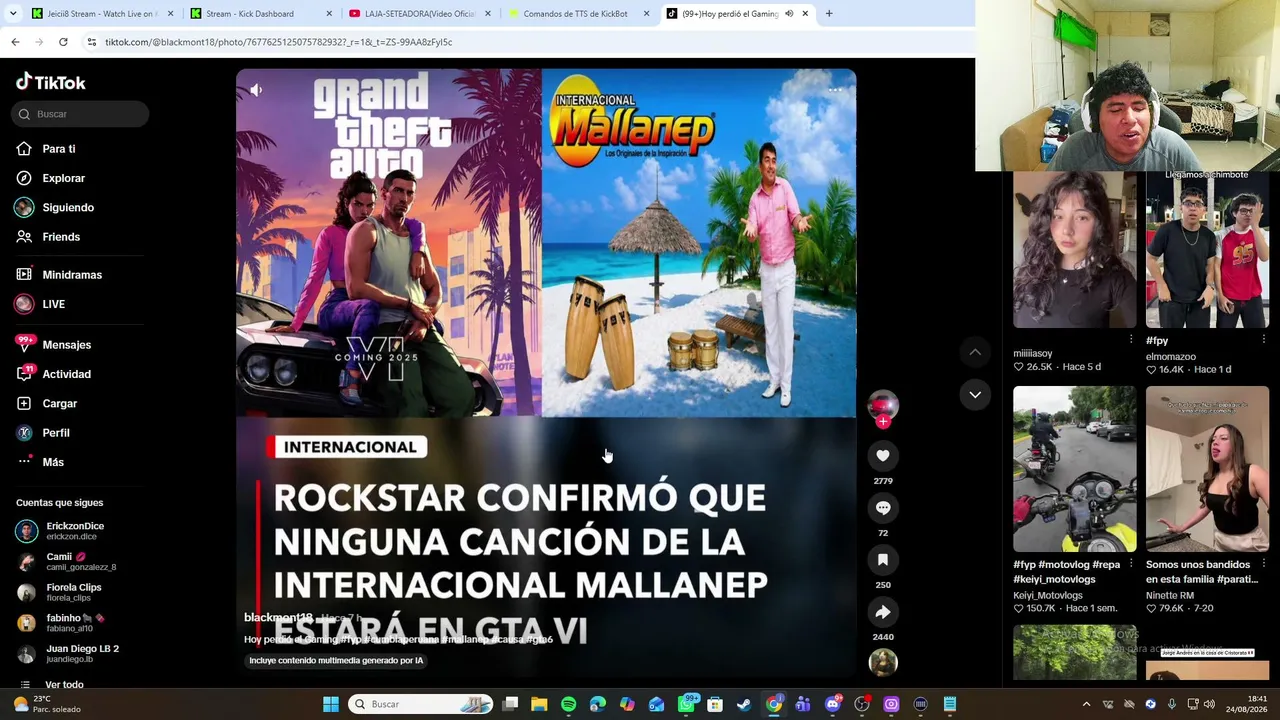
Task: Open options dots for Somos unos bandidos video
Action: click(1263, 564)
